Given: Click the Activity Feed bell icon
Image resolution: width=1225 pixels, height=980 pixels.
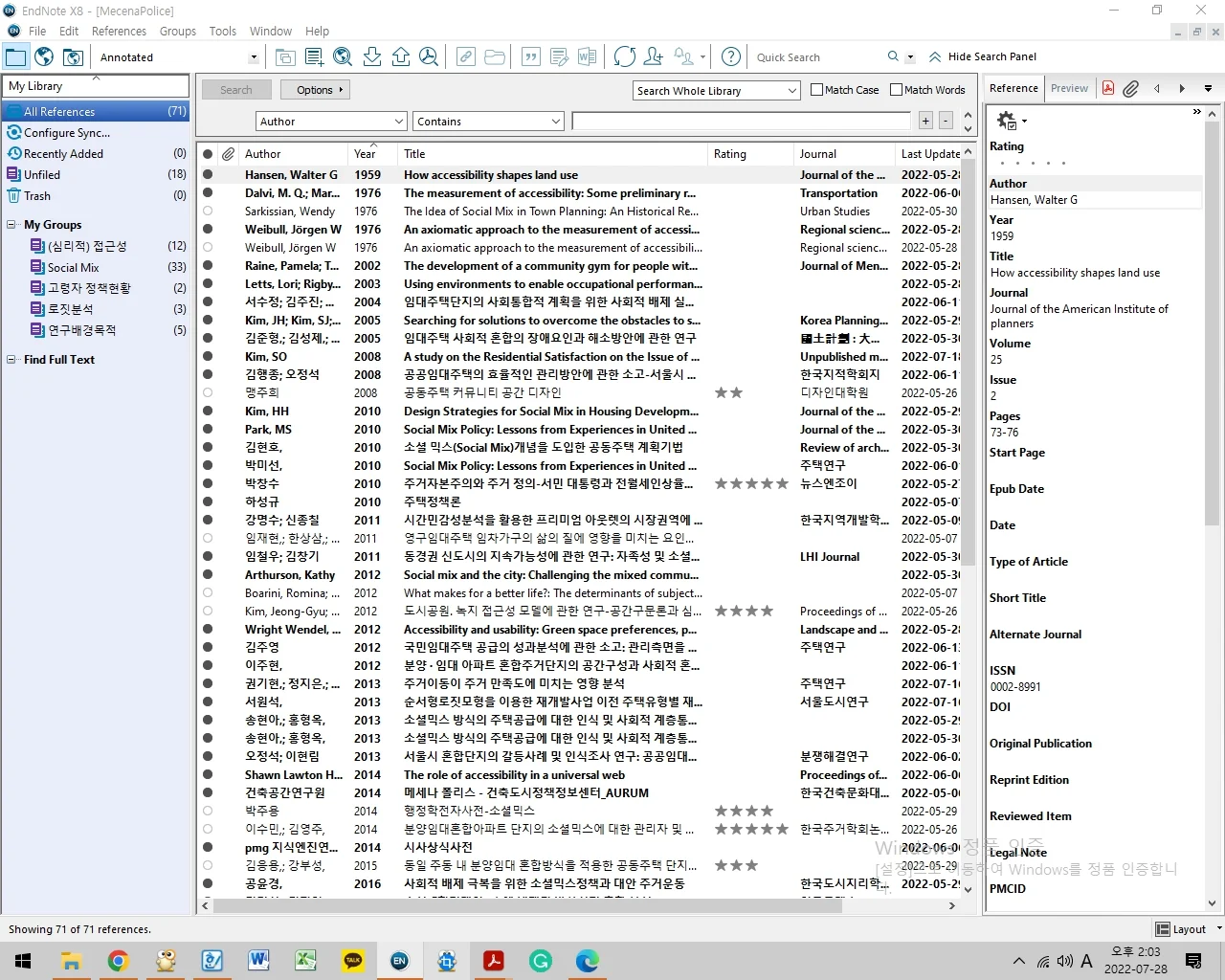Looking at the screenshot, I should (683, 57).
